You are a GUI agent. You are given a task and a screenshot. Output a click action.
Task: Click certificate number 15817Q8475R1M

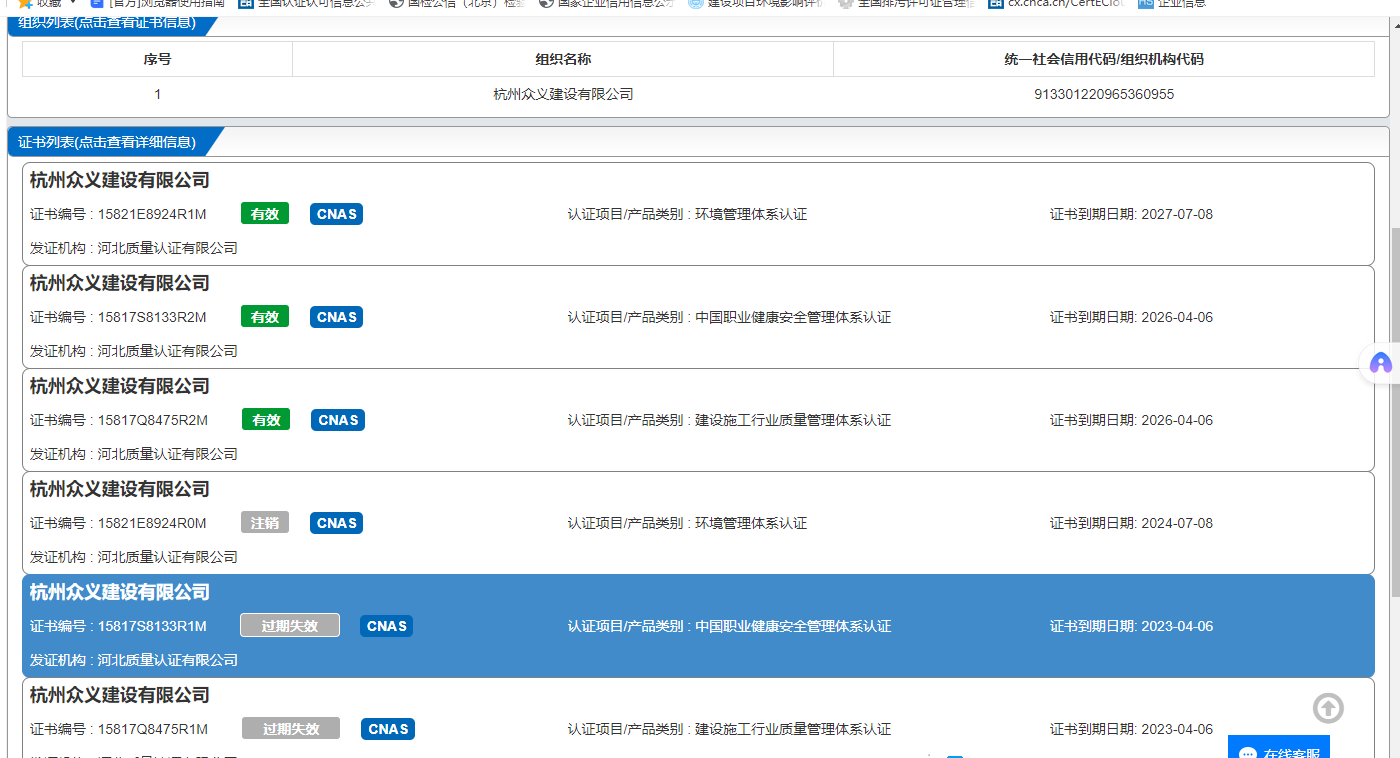(x=153, y=729)
